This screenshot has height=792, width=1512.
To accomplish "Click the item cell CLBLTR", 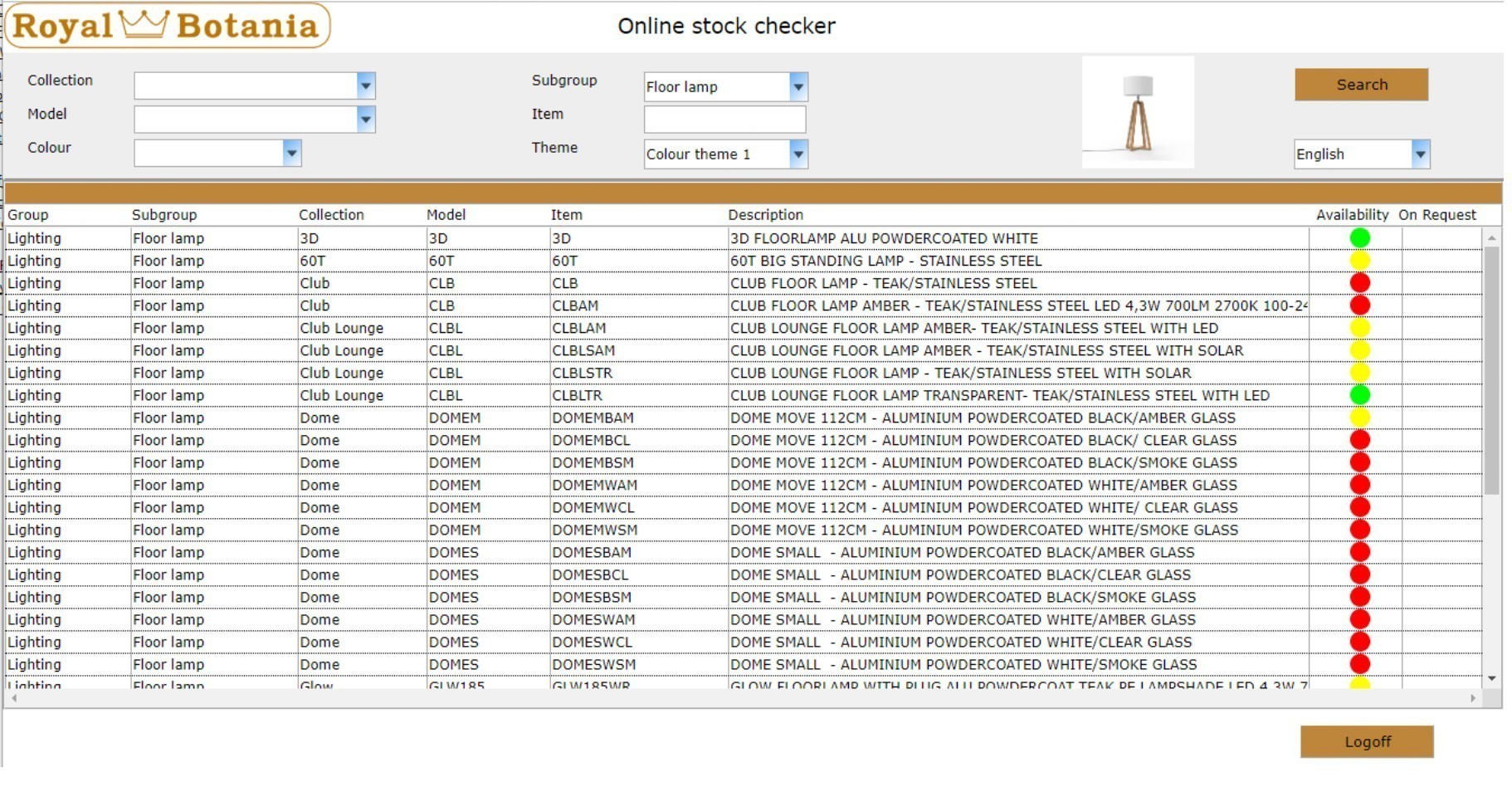I will click(x=577, y=395).
